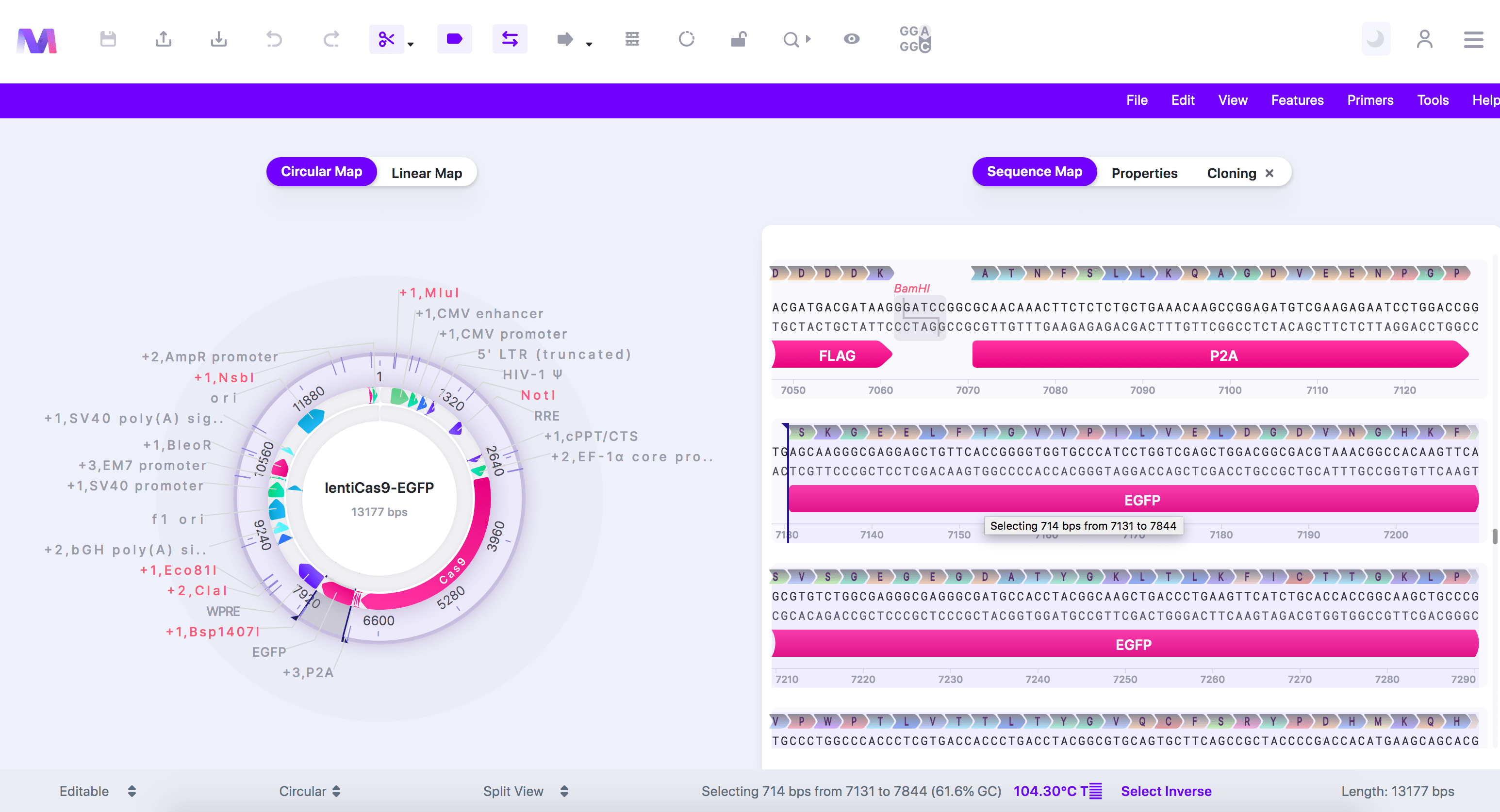Switch to Circular Map tab
The height and width of the screenshot is (812, 1500).
click(x=321, y=172)
